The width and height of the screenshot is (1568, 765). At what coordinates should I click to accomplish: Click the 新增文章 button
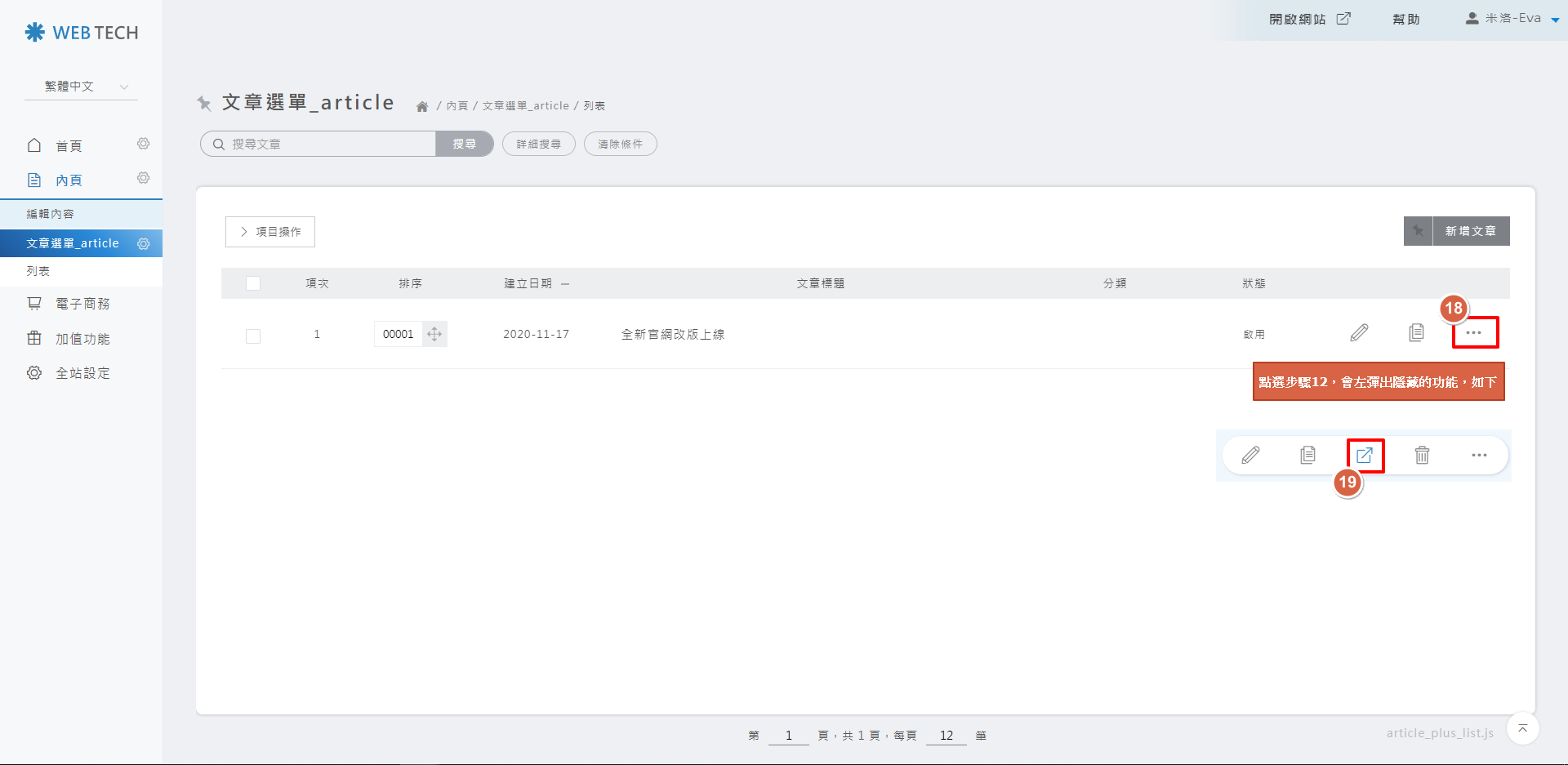tap(1471, 231)
